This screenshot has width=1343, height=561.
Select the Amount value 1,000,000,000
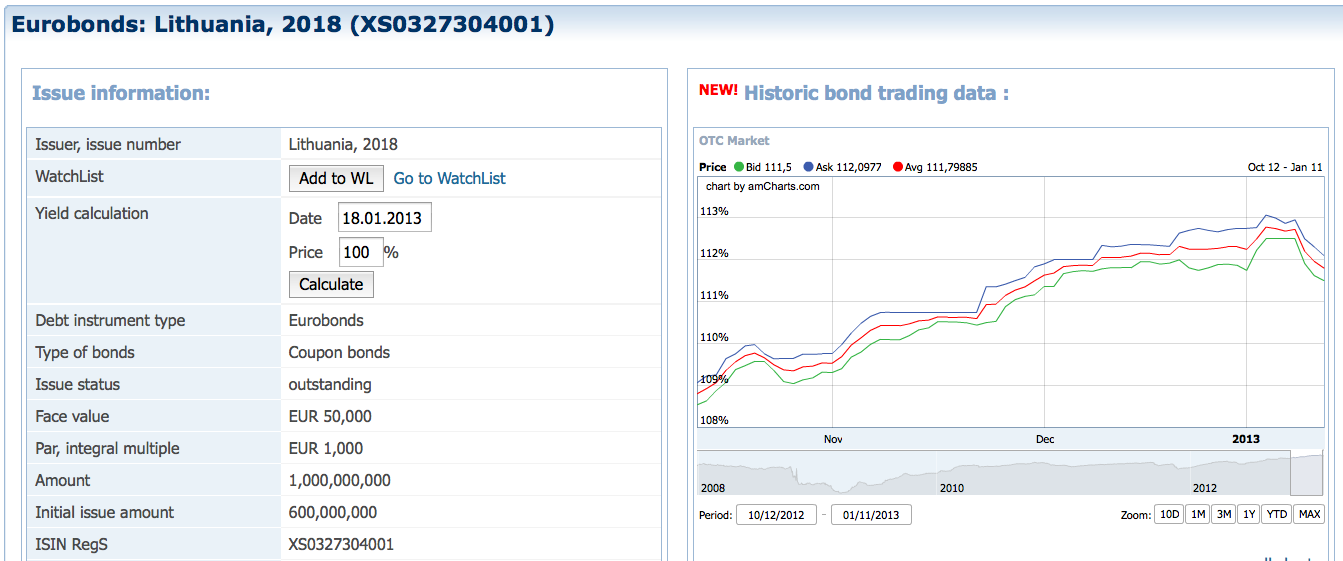339,480
